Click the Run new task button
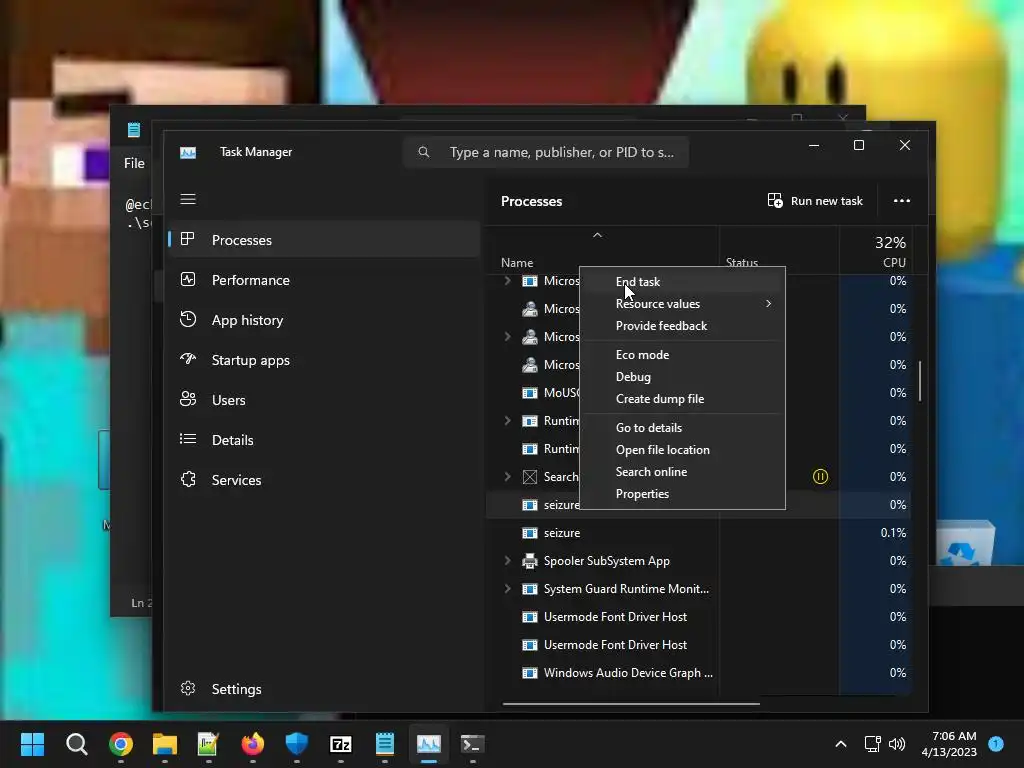Screen dimensions: 1024x768 815,200
